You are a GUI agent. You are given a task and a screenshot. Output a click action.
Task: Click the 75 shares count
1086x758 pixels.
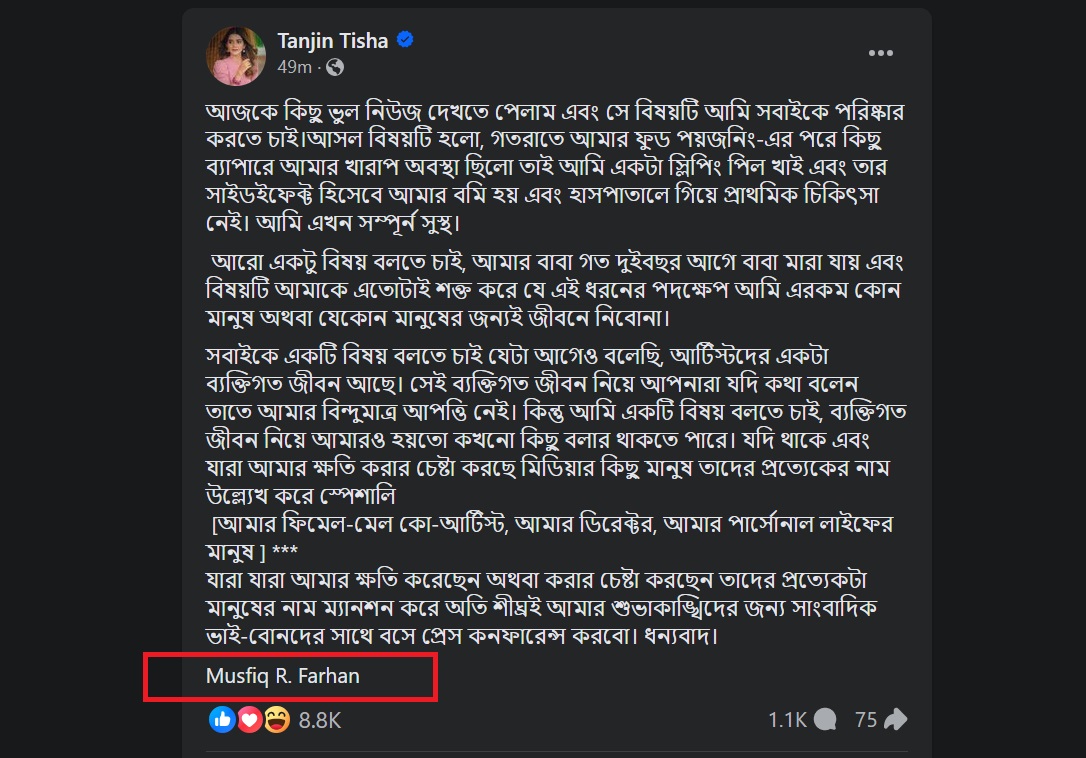(x=866, y=719)
